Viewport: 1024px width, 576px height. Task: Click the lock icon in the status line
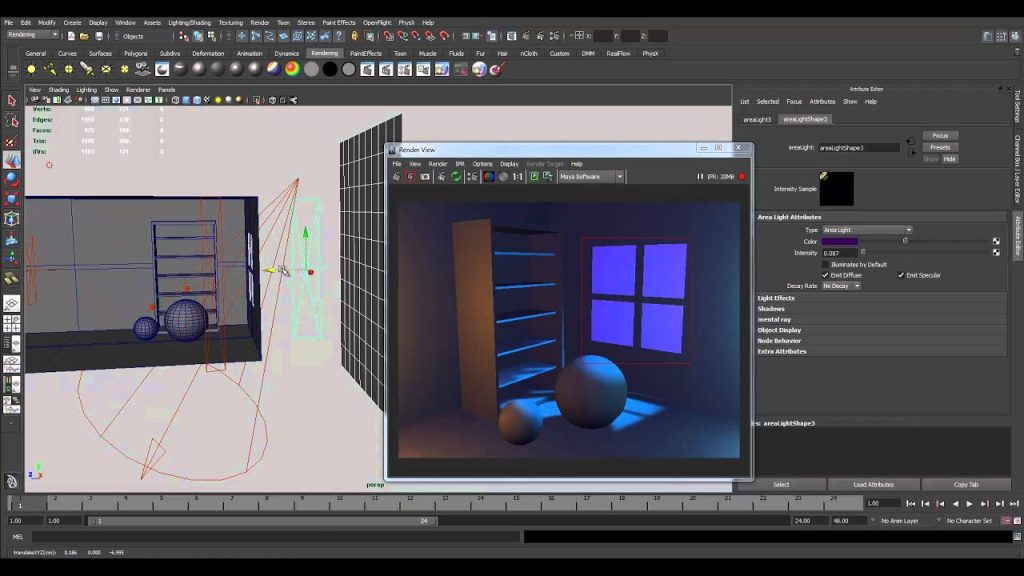(x=355, y=36)
